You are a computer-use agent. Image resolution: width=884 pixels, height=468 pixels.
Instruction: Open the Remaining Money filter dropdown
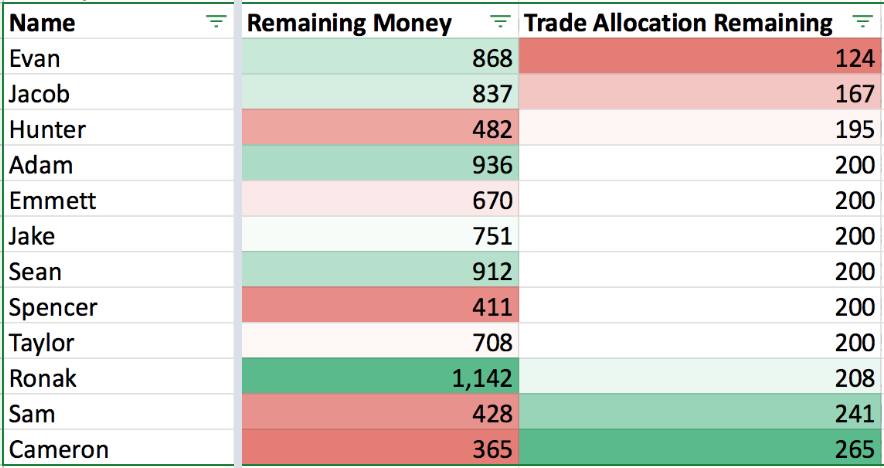tap(500, 22)
